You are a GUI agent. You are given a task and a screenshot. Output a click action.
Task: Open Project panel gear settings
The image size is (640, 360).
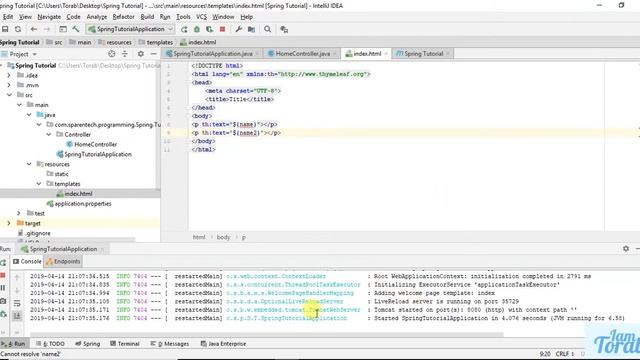click(x=140, y=54)
